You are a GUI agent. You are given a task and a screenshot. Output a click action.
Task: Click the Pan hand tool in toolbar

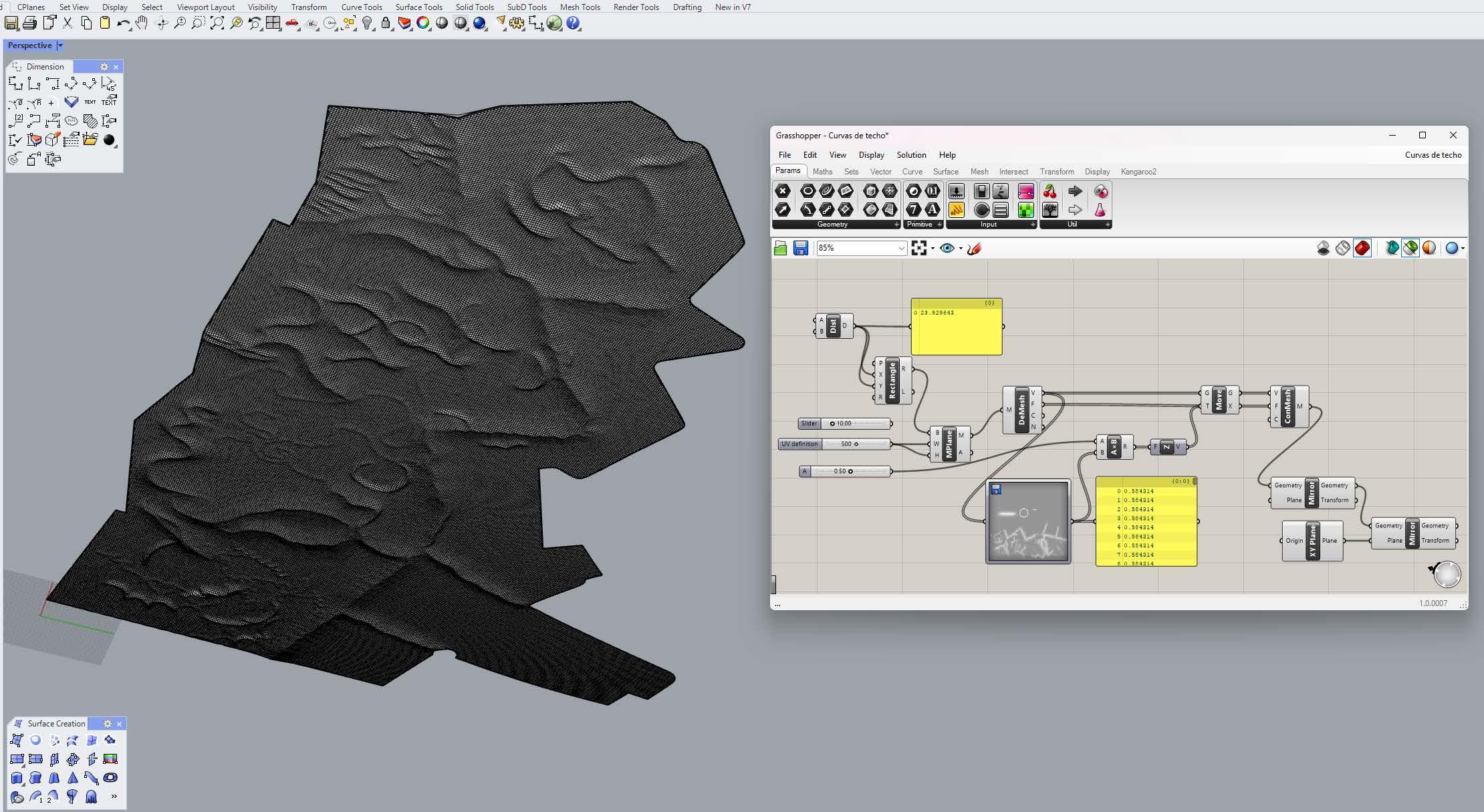pyautogui.click(x=141, y=23)
